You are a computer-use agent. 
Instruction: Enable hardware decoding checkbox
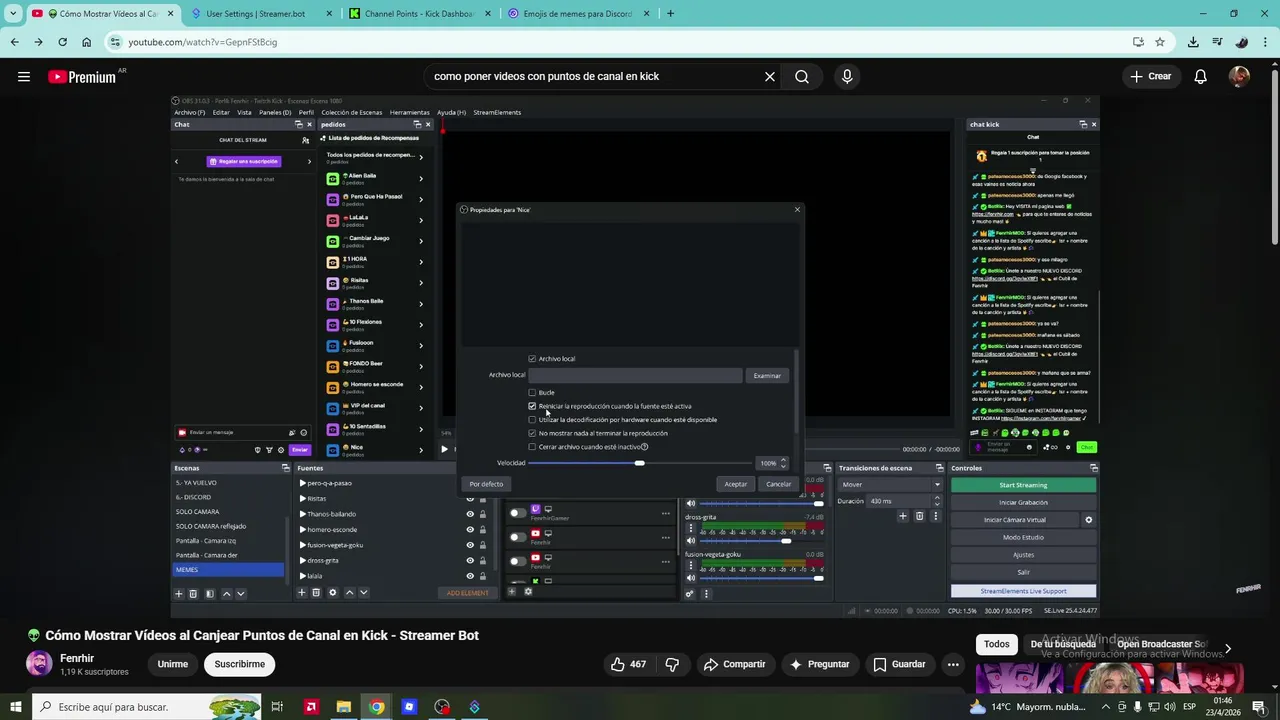coord(532,420)
